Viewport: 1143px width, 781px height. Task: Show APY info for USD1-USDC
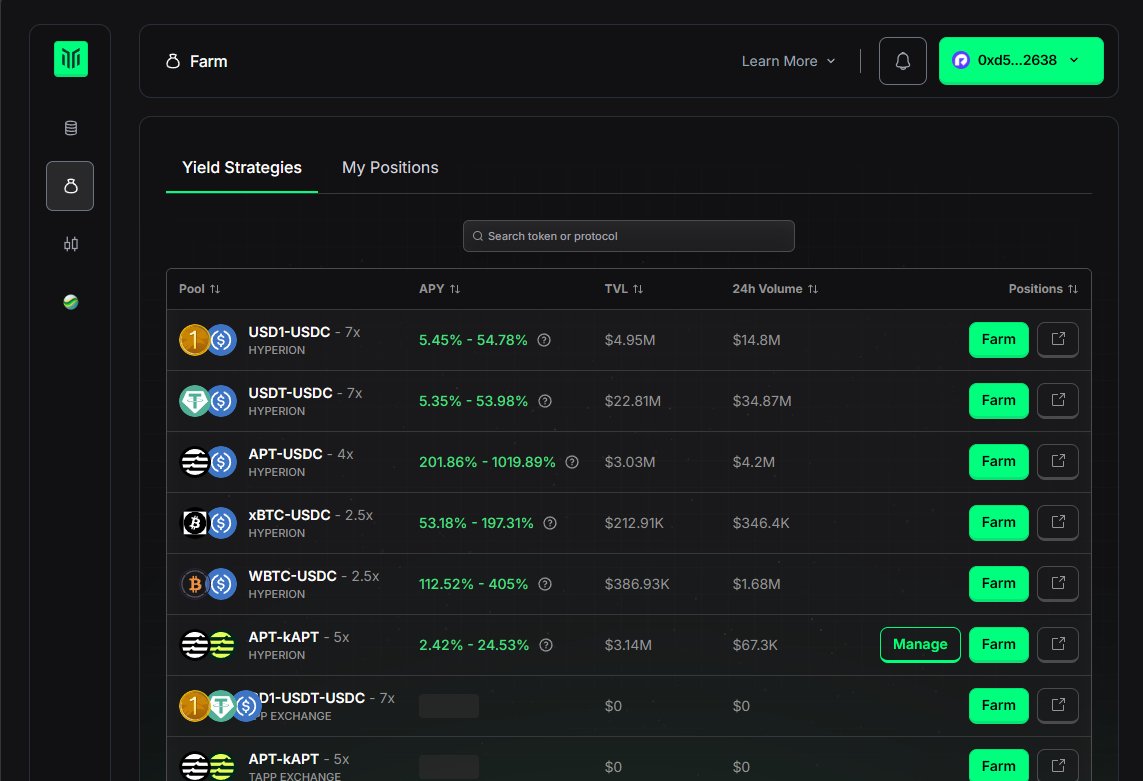pos(544,340)
